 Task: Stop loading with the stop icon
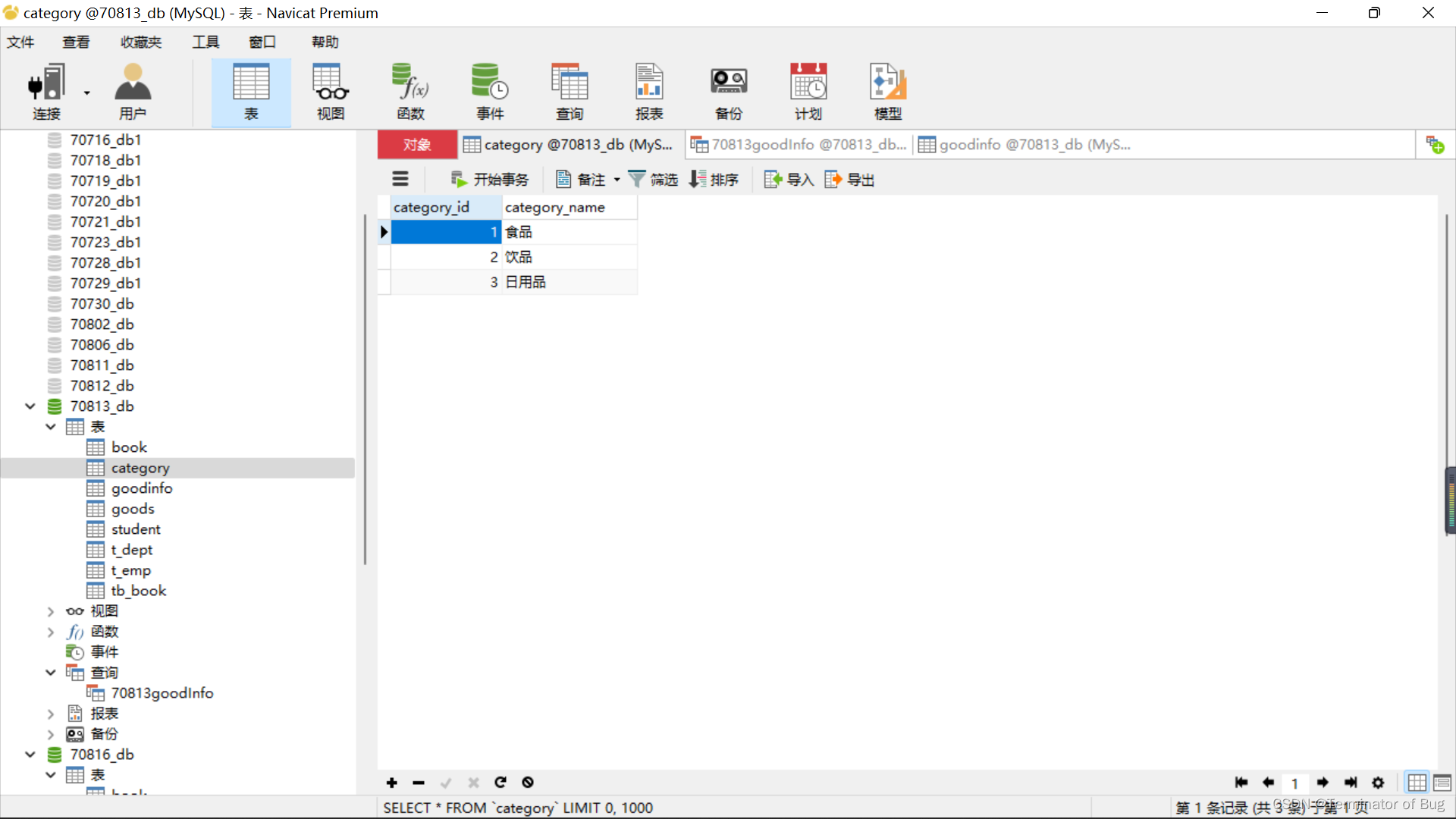528,783
